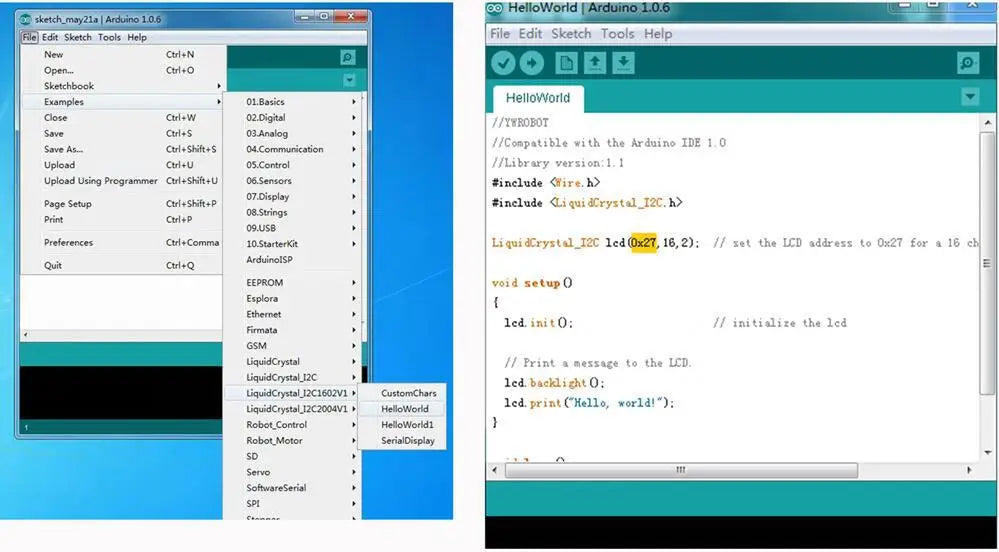Expand Esplora library examples
Screen dimensions: 999x552
tap(292, 298)
